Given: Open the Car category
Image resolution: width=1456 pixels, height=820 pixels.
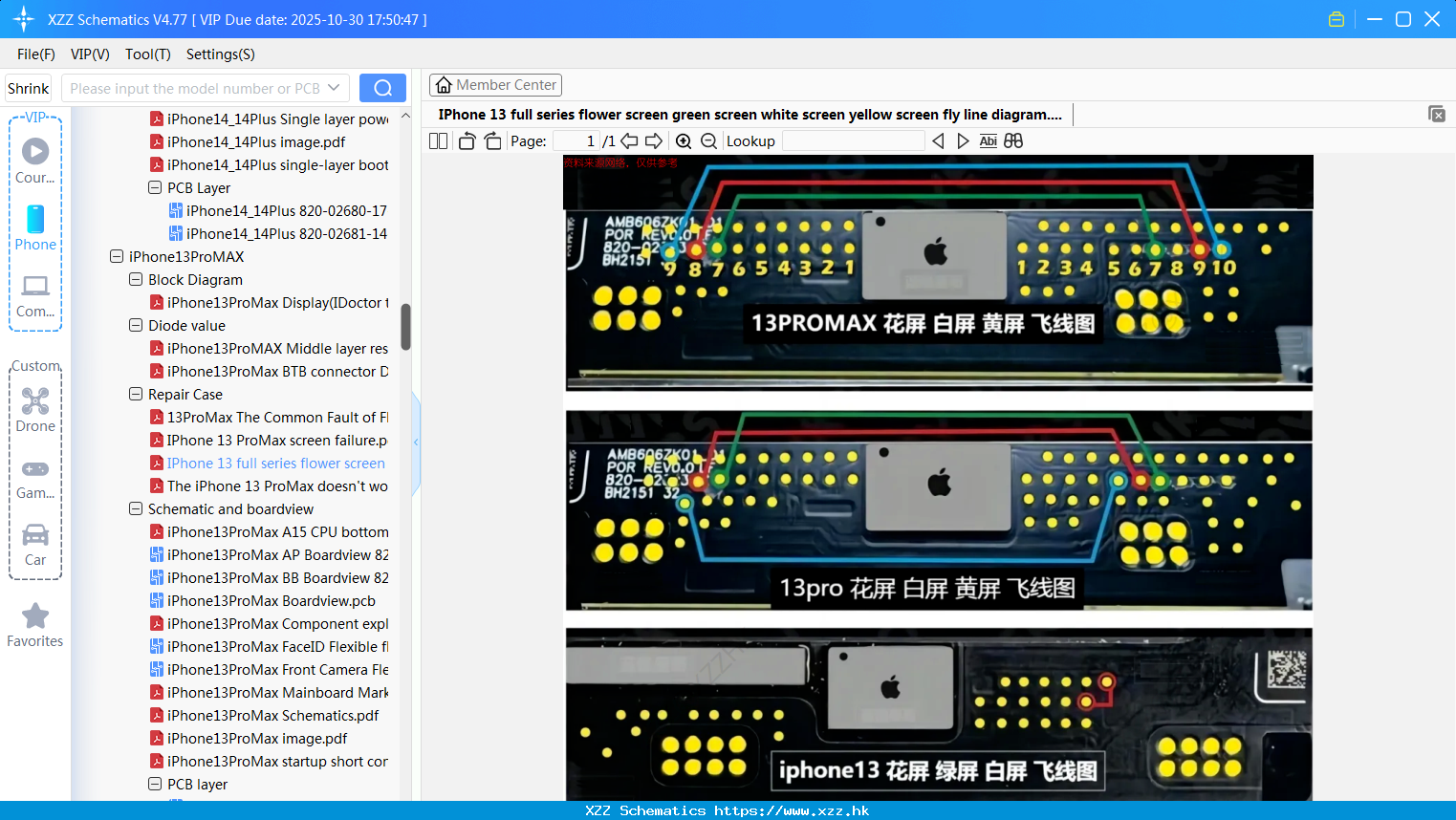Looking at the screenshot, I should [x=35, y=545].
